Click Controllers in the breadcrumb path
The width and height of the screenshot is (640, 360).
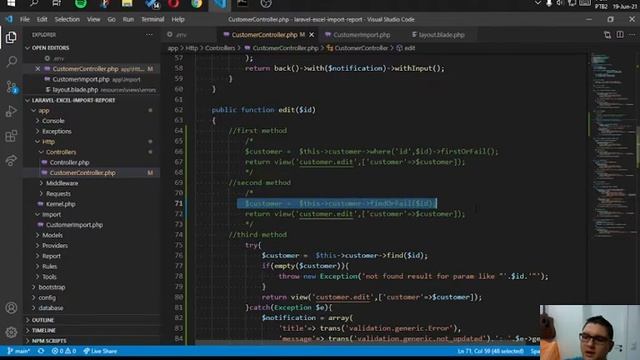coord(220,48)
